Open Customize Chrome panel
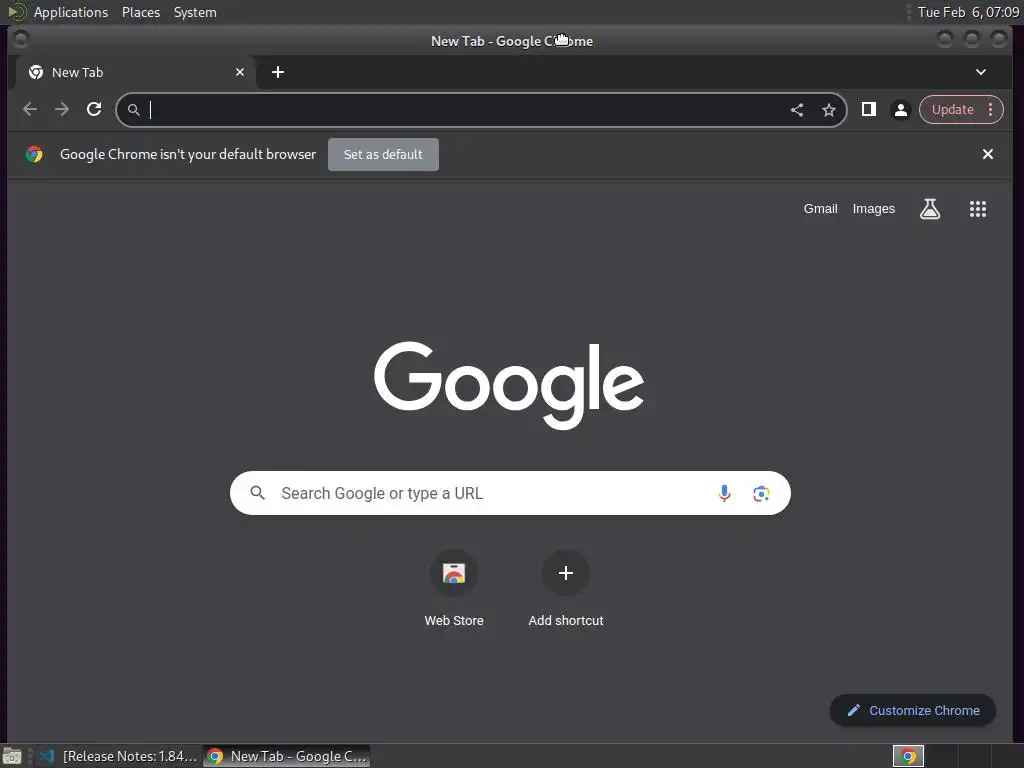The height and width of the screenshot is (768, 1024). [x=913, y=711]
